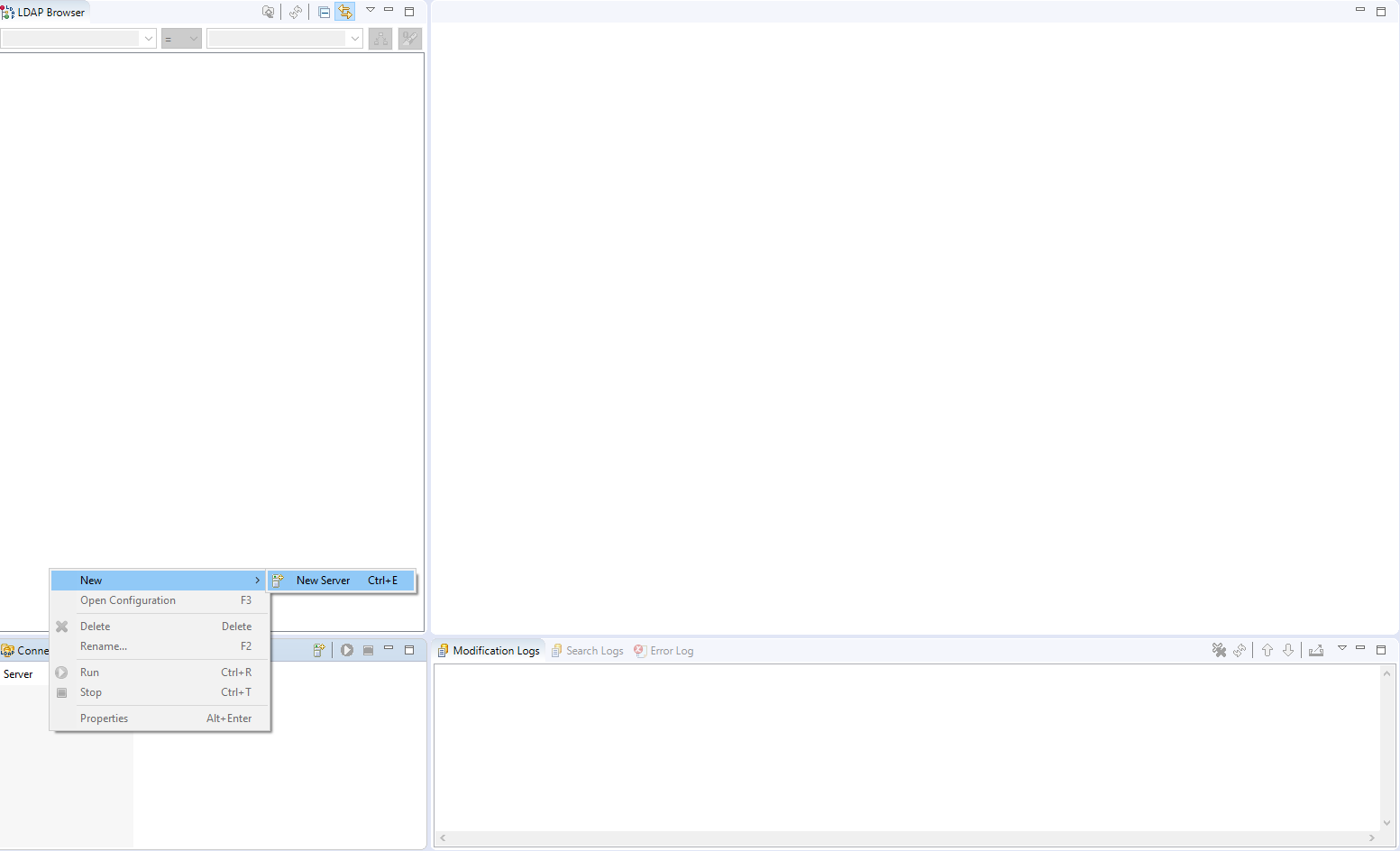
Task: Open the LDAP Browser view menu triangle
Action: (370, 9)
